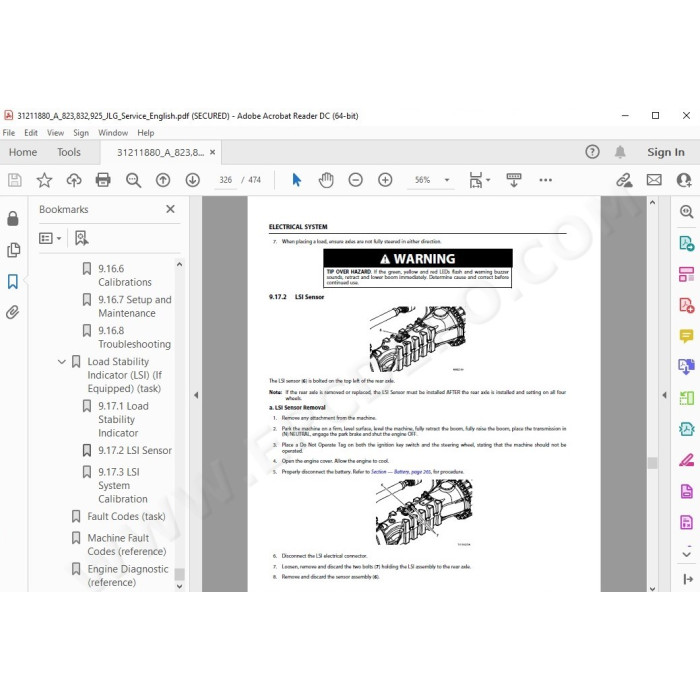
Task: Click the document vertical scrollbar thumb
Action: 652,463
